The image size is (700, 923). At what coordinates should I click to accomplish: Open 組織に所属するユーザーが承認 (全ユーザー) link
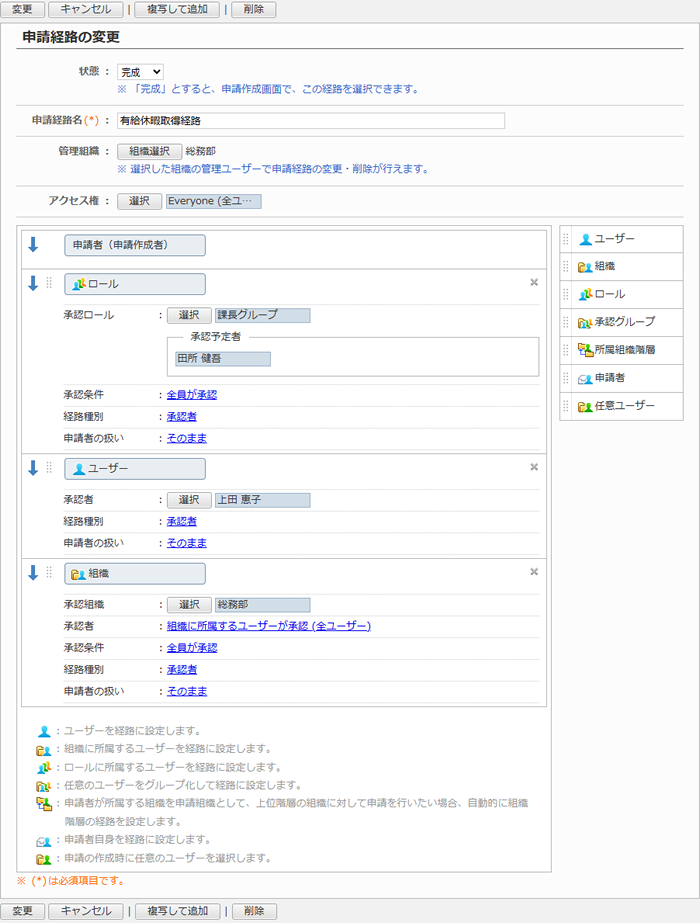(269, 626)
